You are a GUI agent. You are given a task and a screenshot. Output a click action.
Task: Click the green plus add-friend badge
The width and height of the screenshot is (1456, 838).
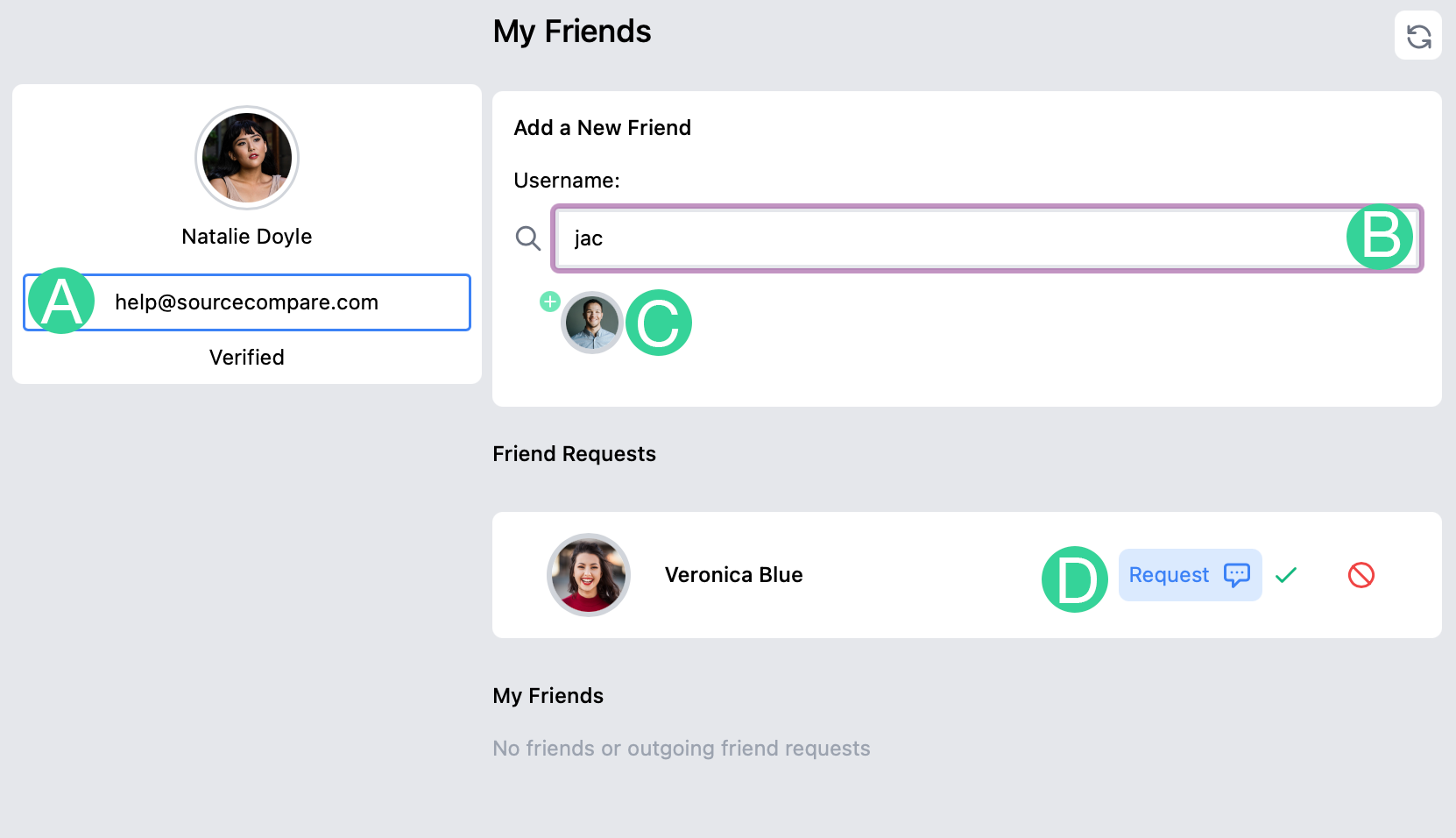coord(549,302)
